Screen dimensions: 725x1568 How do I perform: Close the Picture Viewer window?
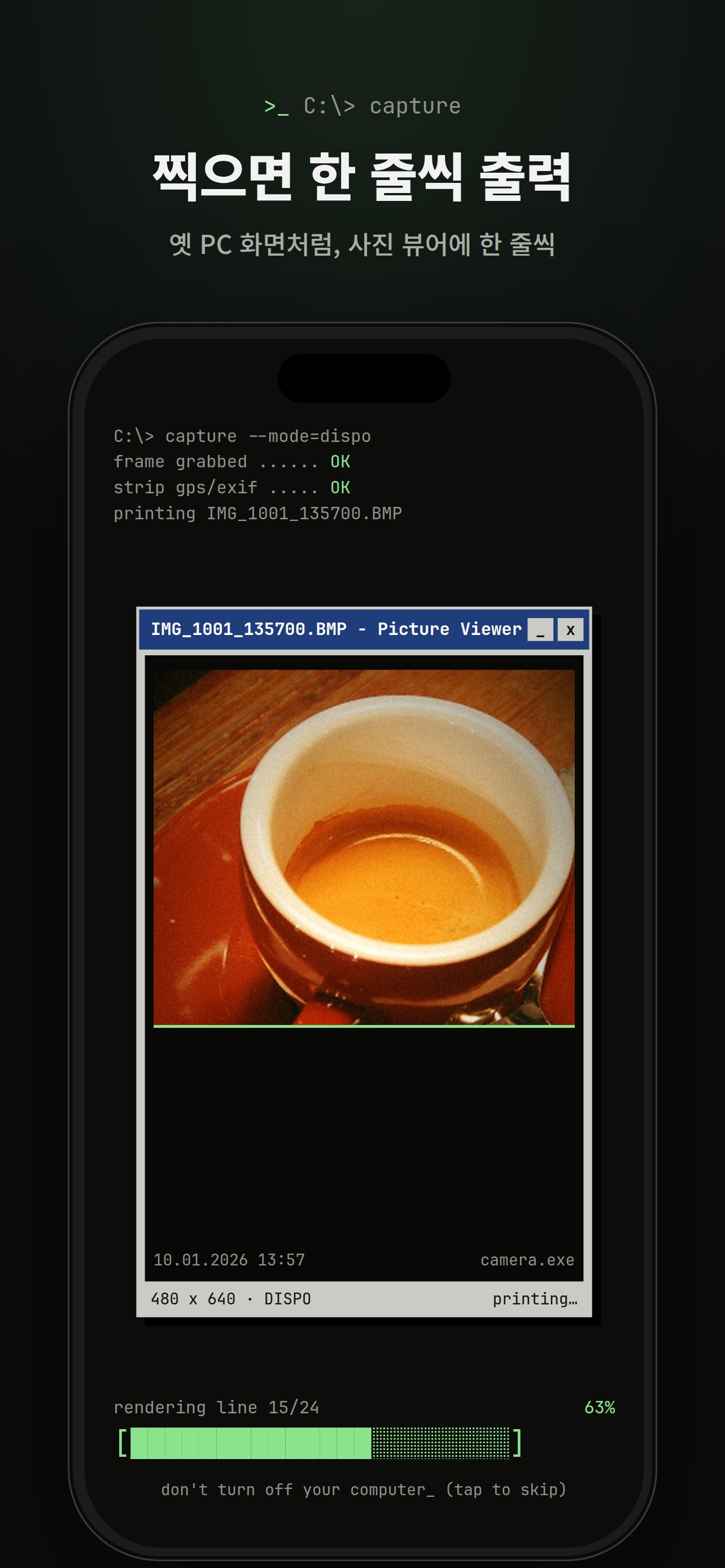(x=570, y=629)
